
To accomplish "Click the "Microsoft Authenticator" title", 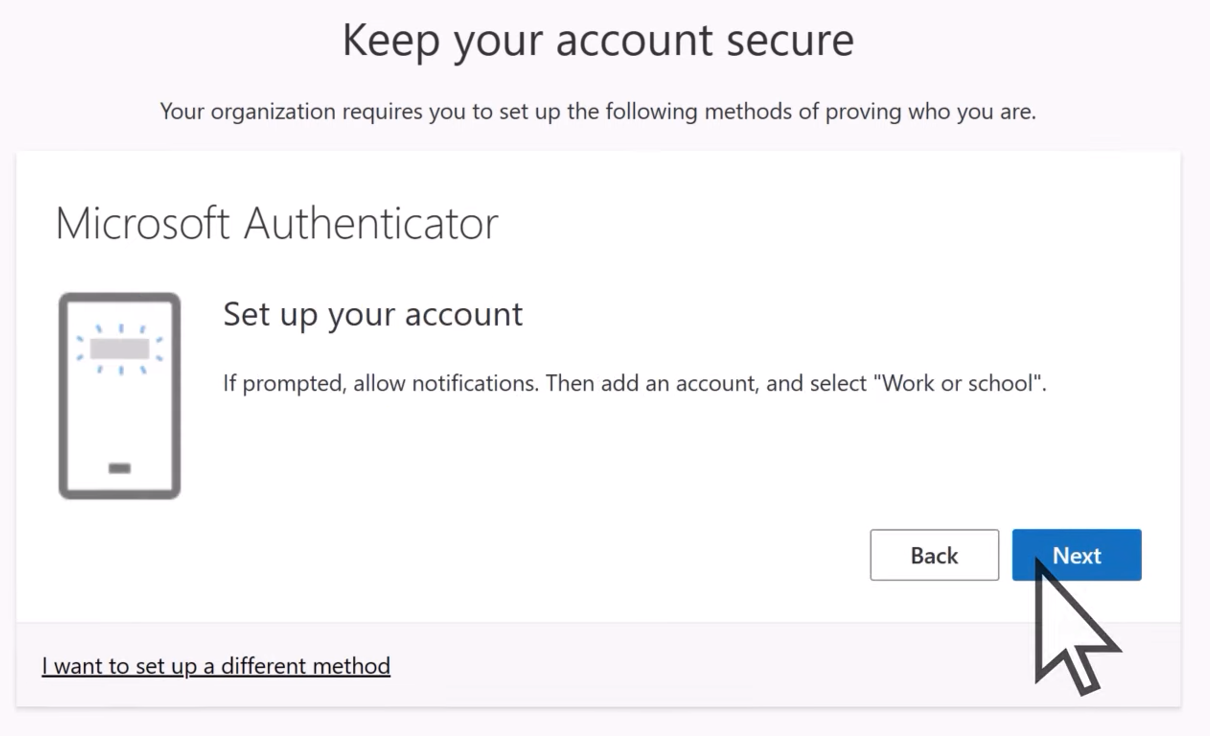I will pos(277,223).
